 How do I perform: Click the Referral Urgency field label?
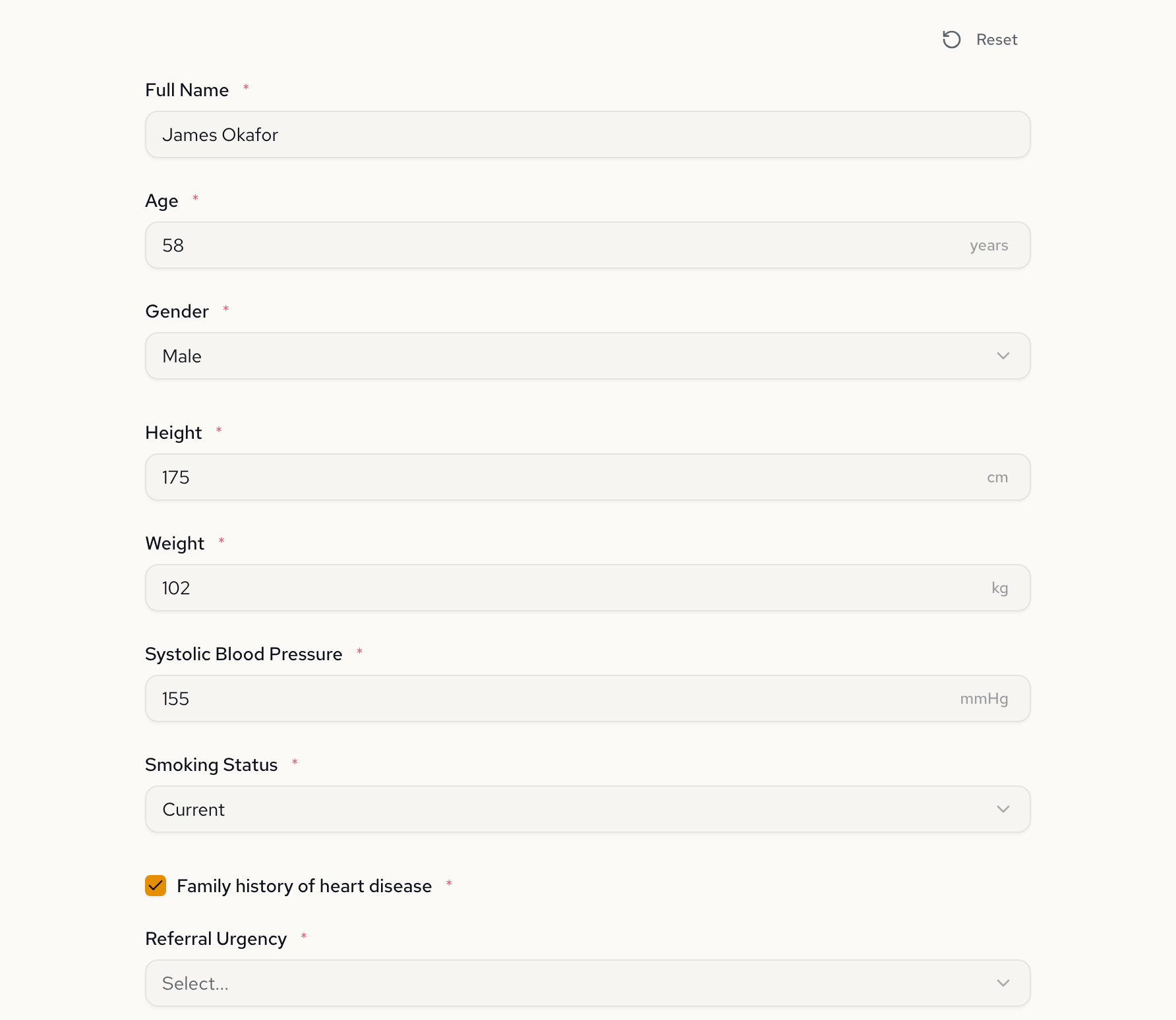(216, 938)
